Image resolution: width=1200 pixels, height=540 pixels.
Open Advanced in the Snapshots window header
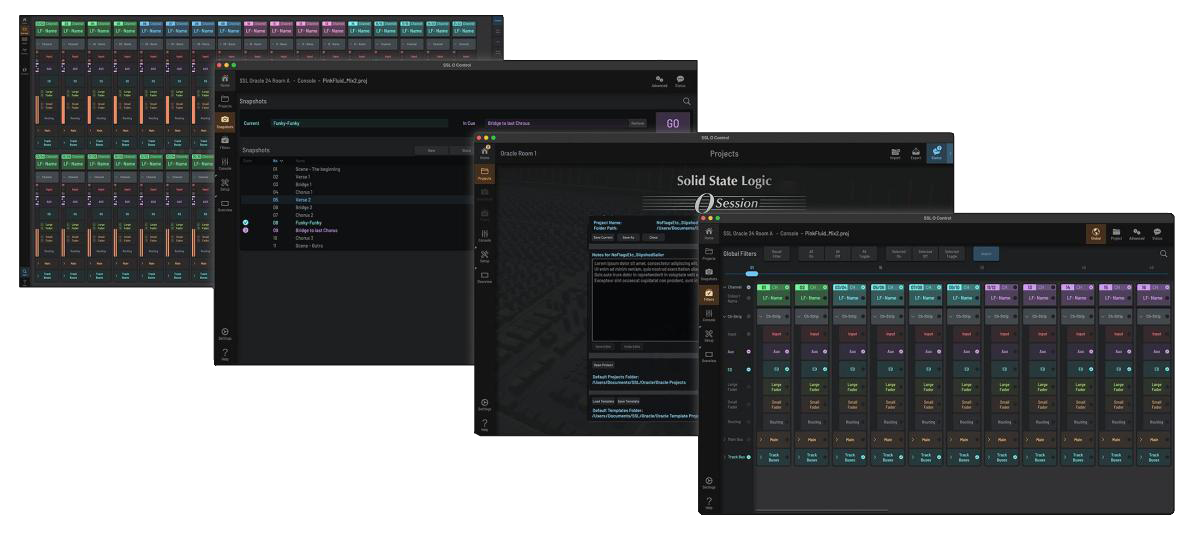click(x=659, y=81)
